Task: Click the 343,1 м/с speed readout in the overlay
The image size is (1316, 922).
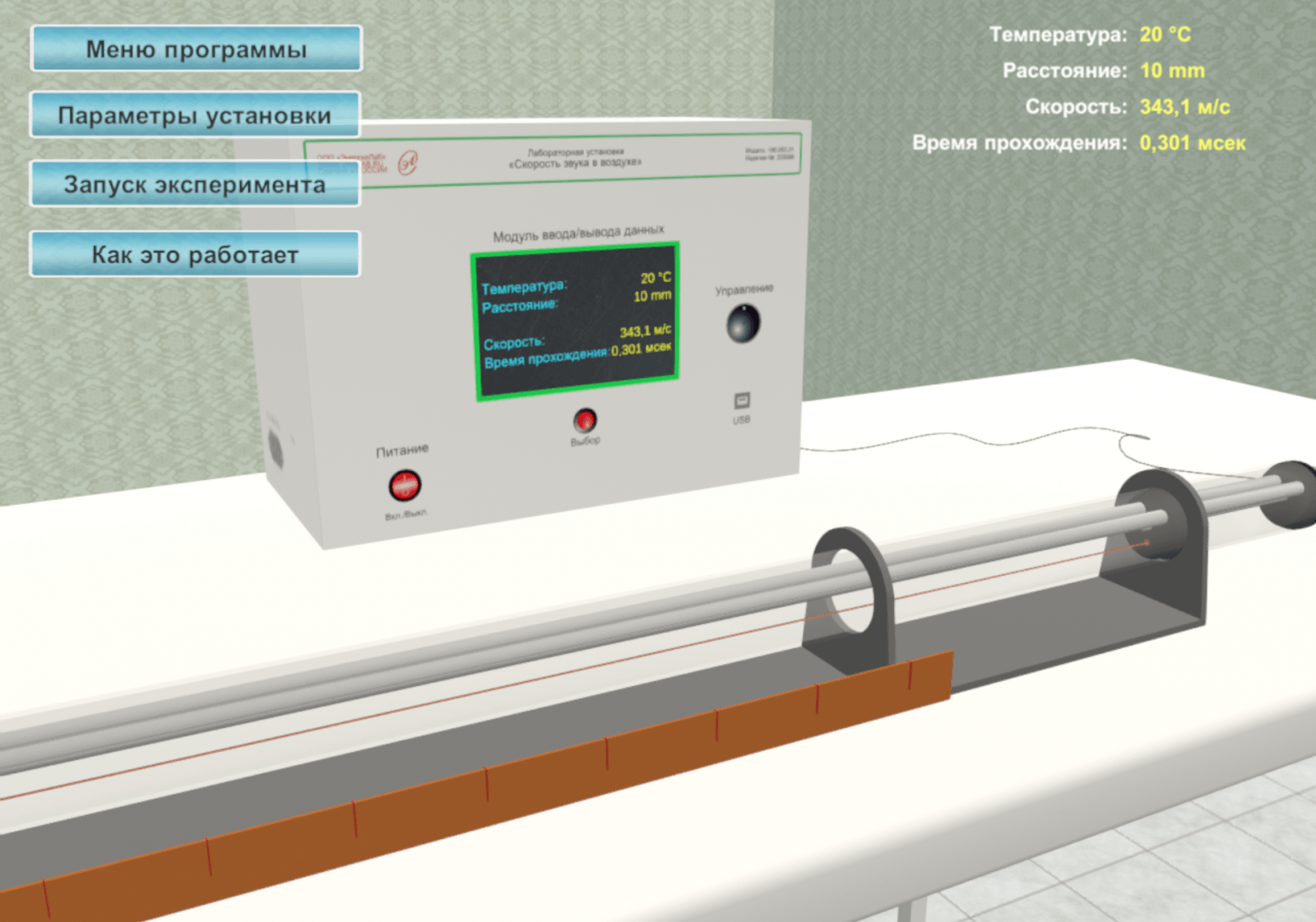Action: (x=1184, y=107)
